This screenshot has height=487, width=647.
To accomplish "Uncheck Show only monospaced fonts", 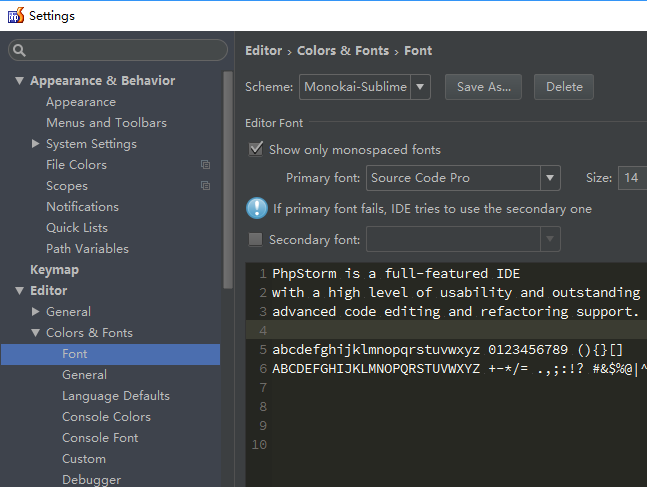I will click(256, 149).
